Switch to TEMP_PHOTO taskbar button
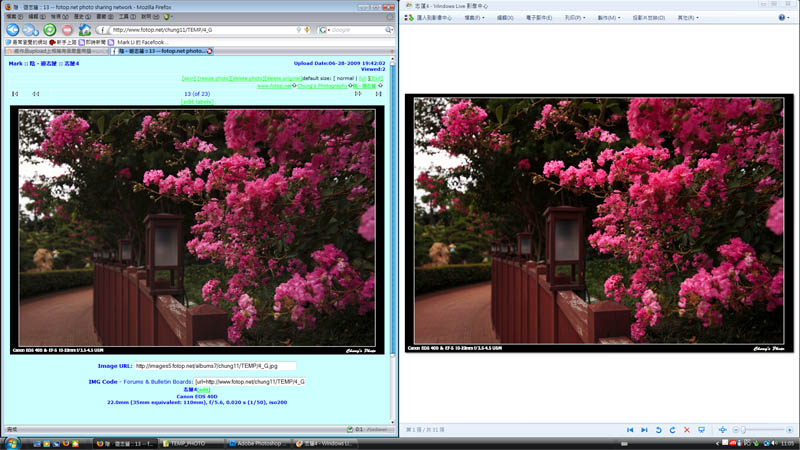This screenshot has width=800, height=450. 191,443
